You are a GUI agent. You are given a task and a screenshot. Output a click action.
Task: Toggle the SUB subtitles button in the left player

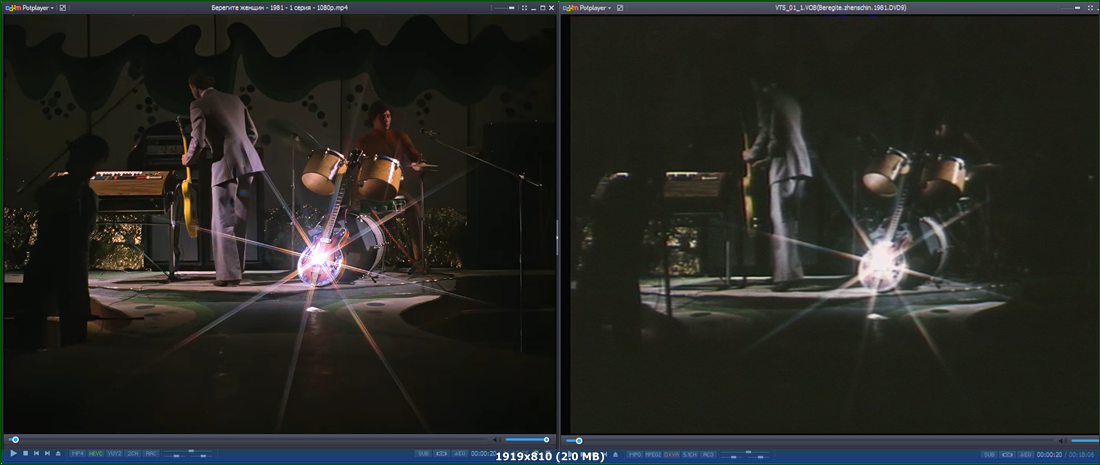coord(423,454)
